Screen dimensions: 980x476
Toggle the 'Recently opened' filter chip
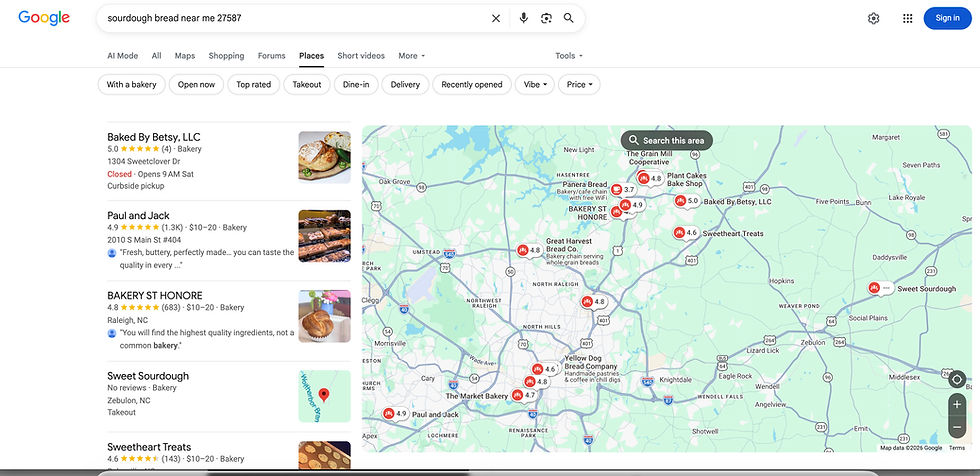[x=472, y=84]
